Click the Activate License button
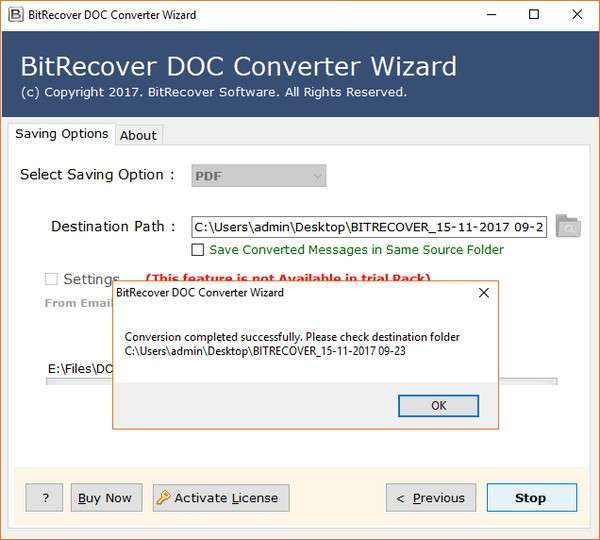The image size is (600, 540). click(x=221, y=498)
